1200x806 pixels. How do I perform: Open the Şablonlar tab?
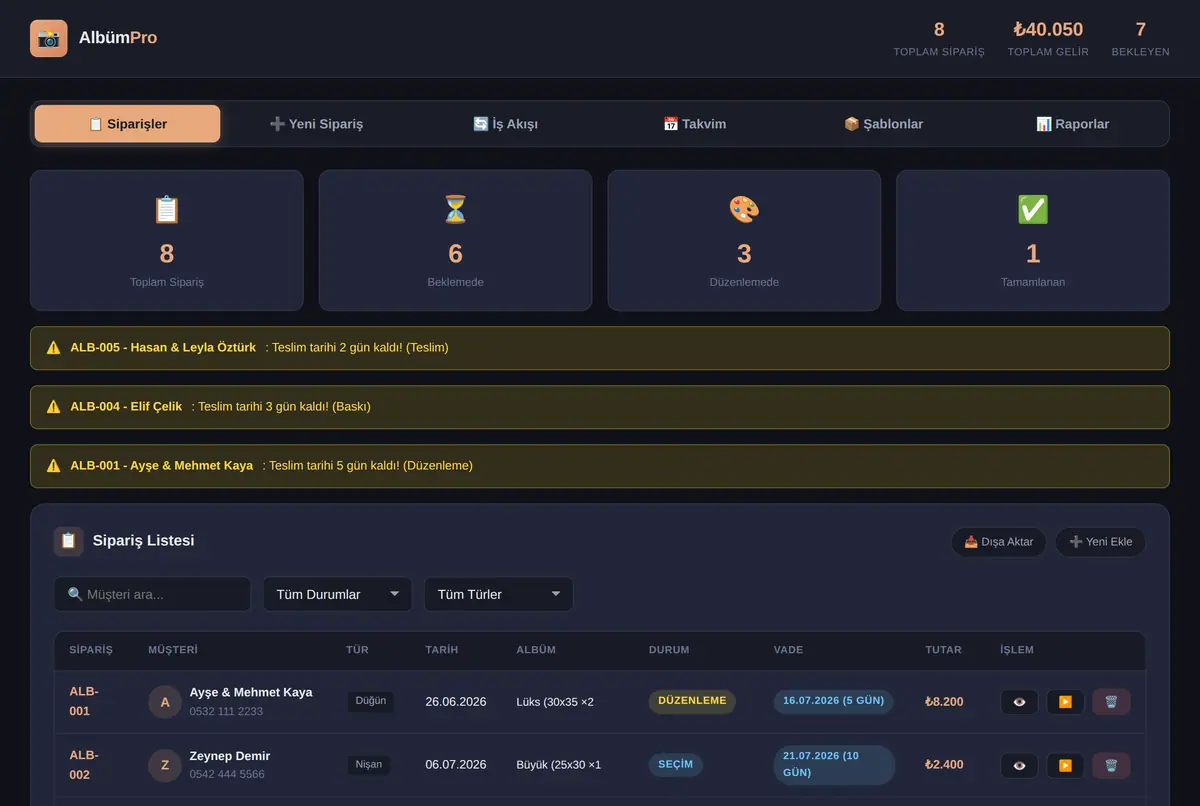883,124
